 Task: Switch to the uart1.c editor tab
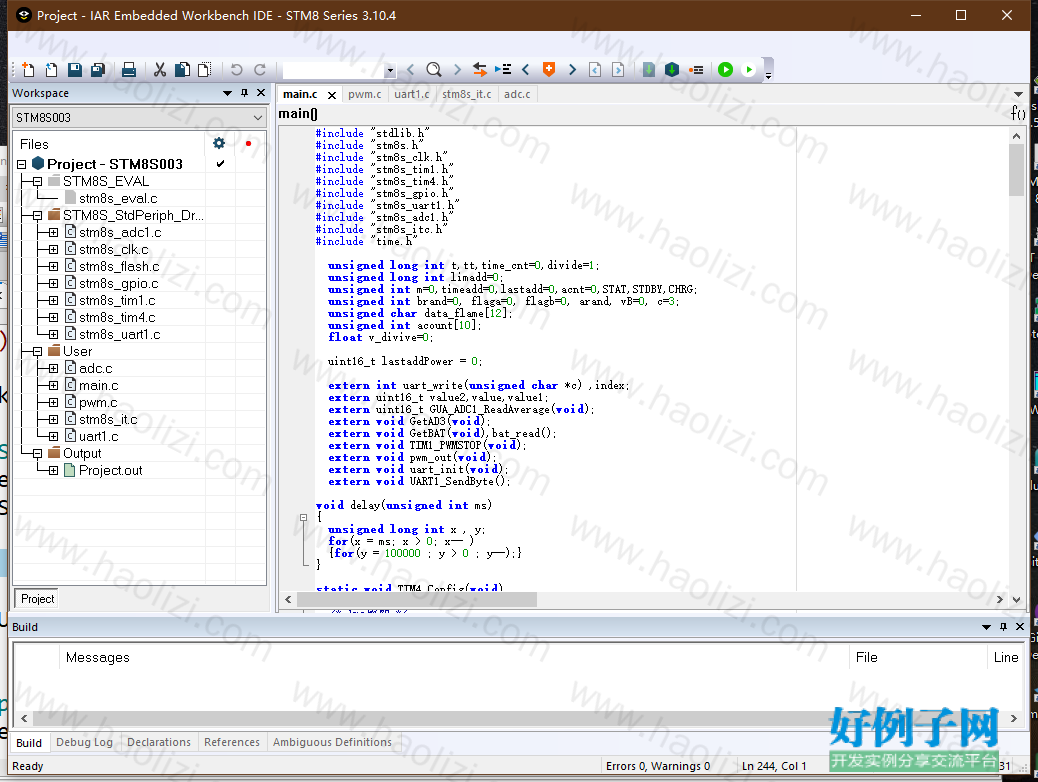(412, 94)
